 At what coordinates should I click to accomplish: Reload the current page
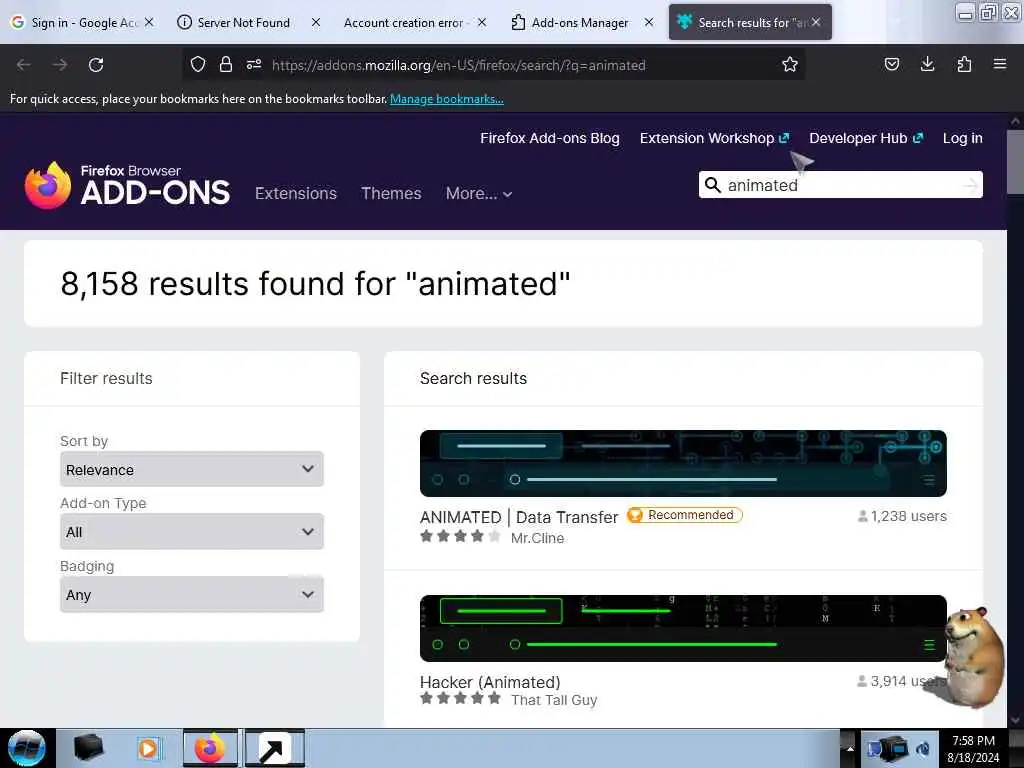pyautogui.click(x=96, y=65)
